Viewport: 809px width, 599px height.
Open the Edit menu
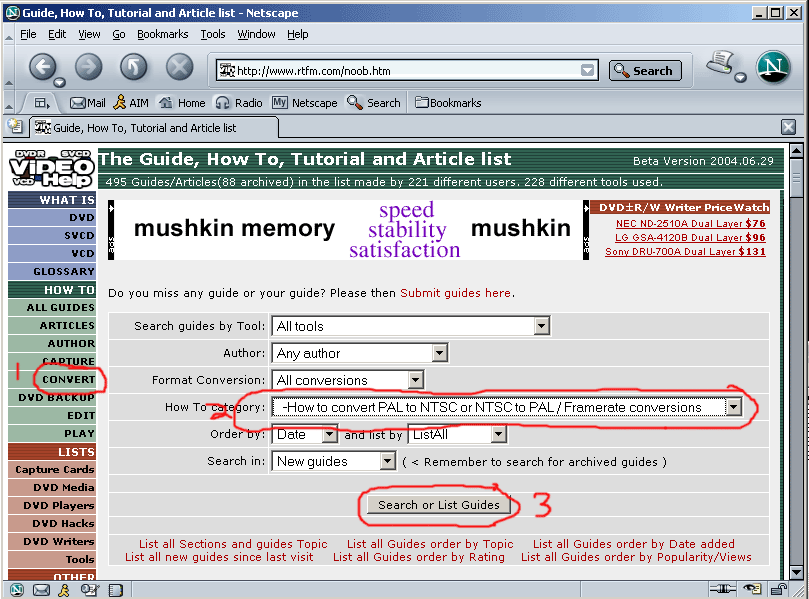(x=57, y=35)
